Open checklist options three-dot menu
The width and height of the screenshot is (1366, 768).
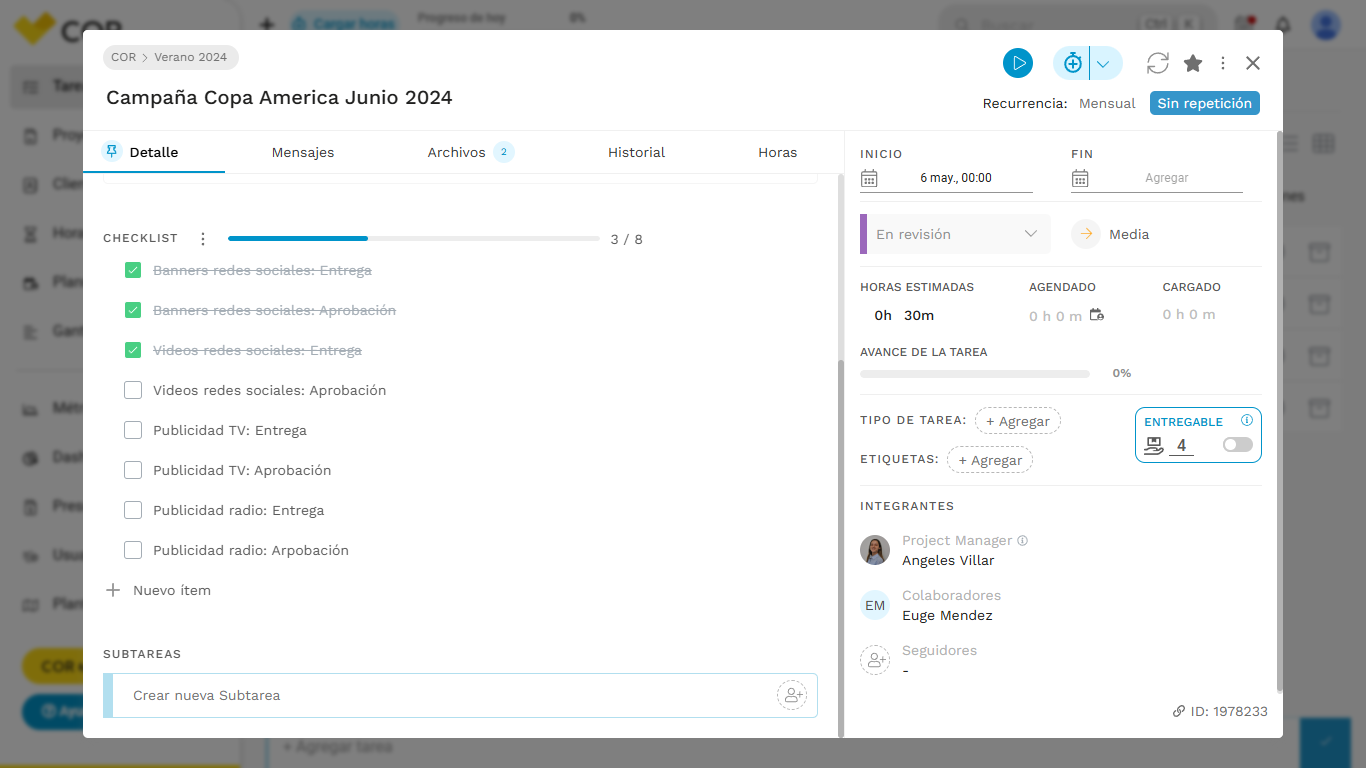203,239
